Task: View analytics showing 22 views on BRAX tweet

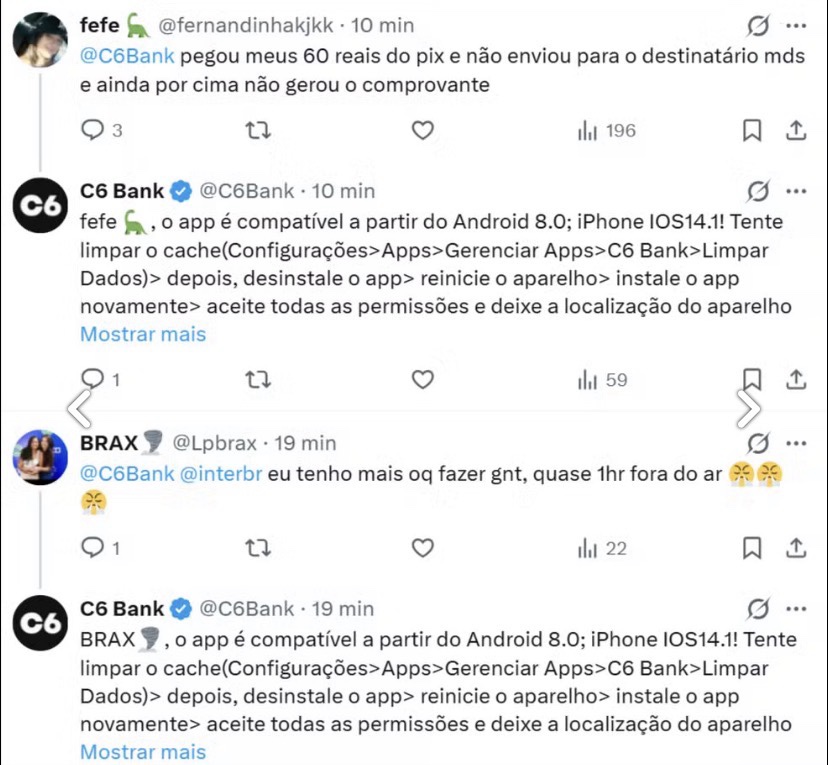Action: pyautogui.click(x=603, y=549)
